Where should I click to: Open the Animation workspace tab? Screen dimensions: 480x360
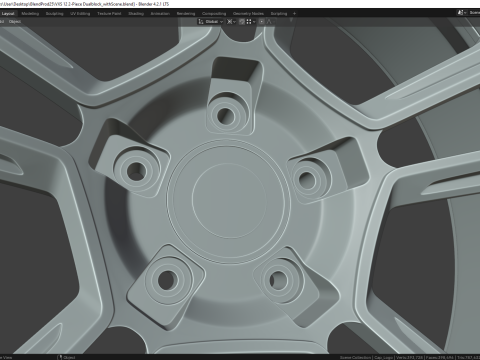click(x=160, y=14)
